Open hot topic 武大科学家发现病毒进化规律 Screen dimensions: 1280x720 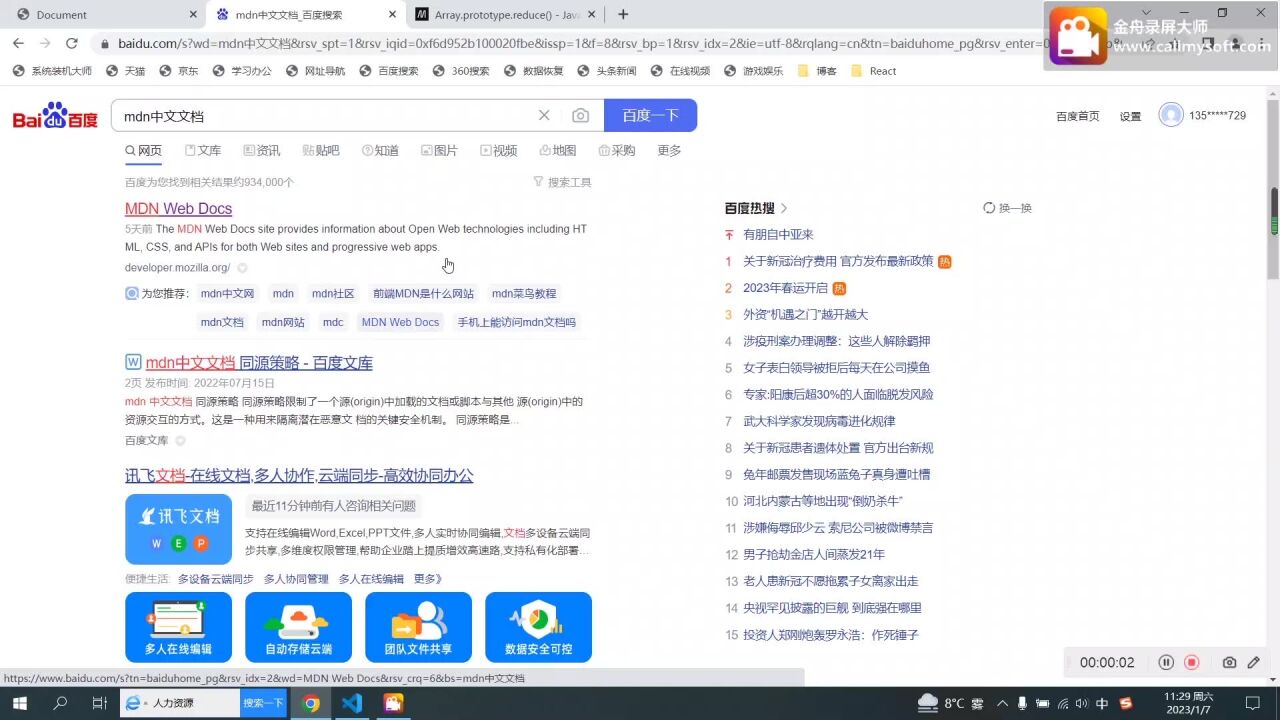[x=819, y=421]
